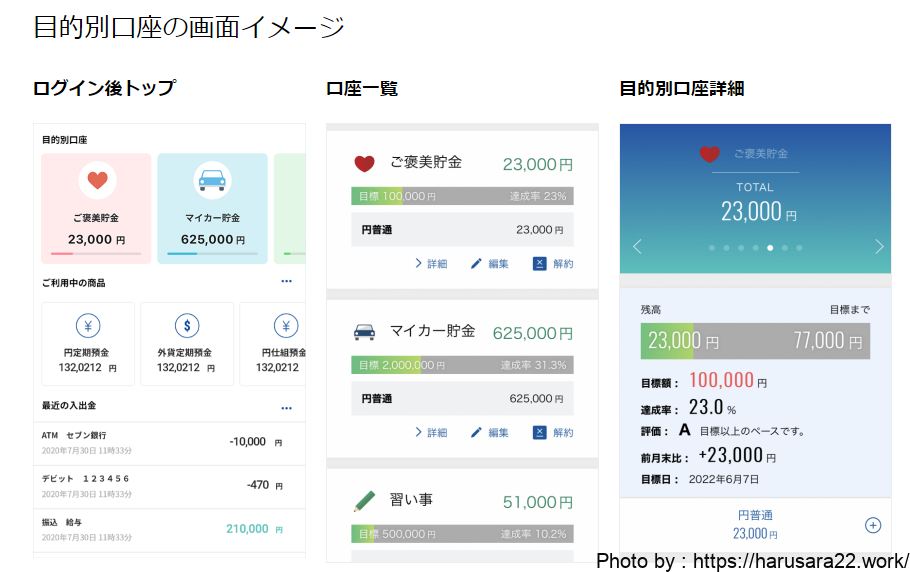Screen dimensions: 910x572
Task: Click 解約 link under マイカー貯金
Action: click(x=554, y=433)
